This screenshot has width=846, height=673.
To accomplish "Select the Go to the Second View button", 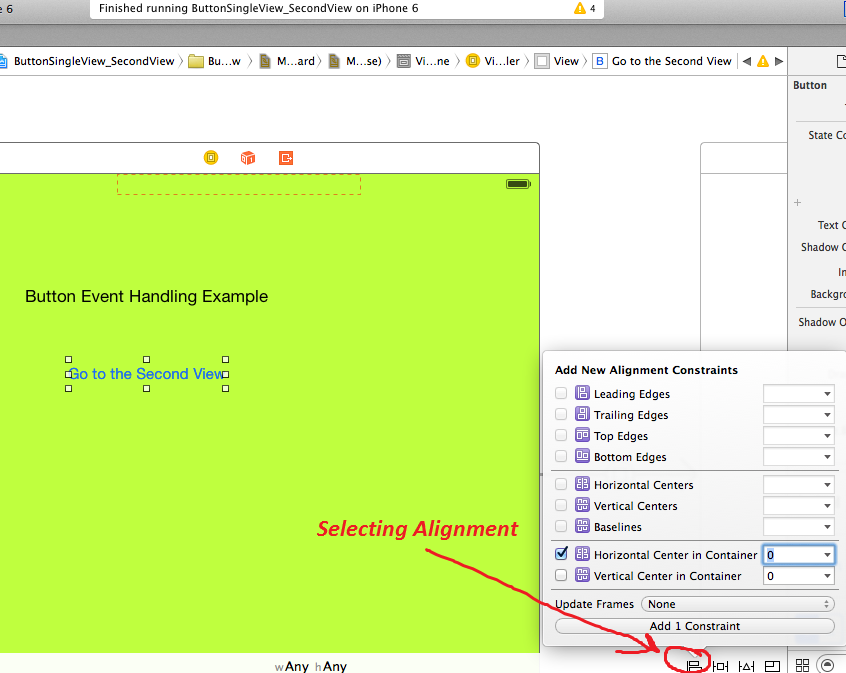I will (x=146, y=374).
